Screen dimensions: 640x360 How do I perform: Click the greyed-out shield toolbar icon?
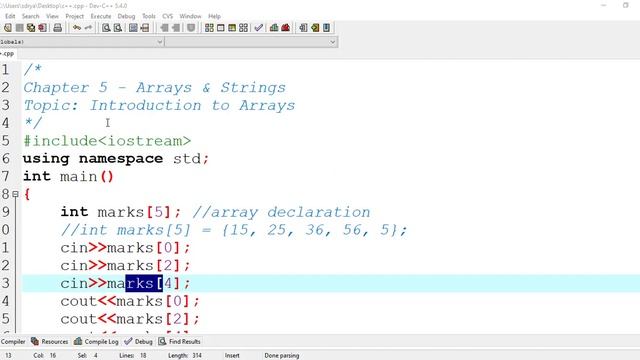coord(191,28)
